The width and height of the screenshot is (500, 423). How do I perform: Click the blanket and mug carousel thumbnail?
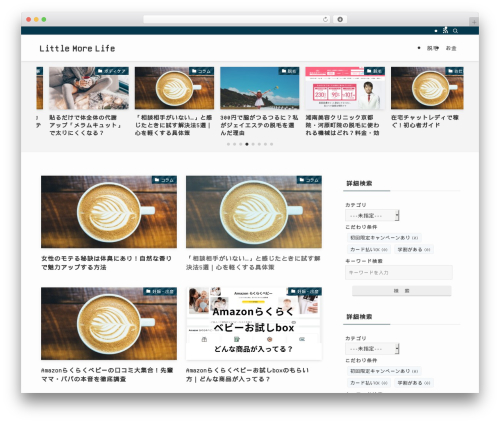(89, 88)
